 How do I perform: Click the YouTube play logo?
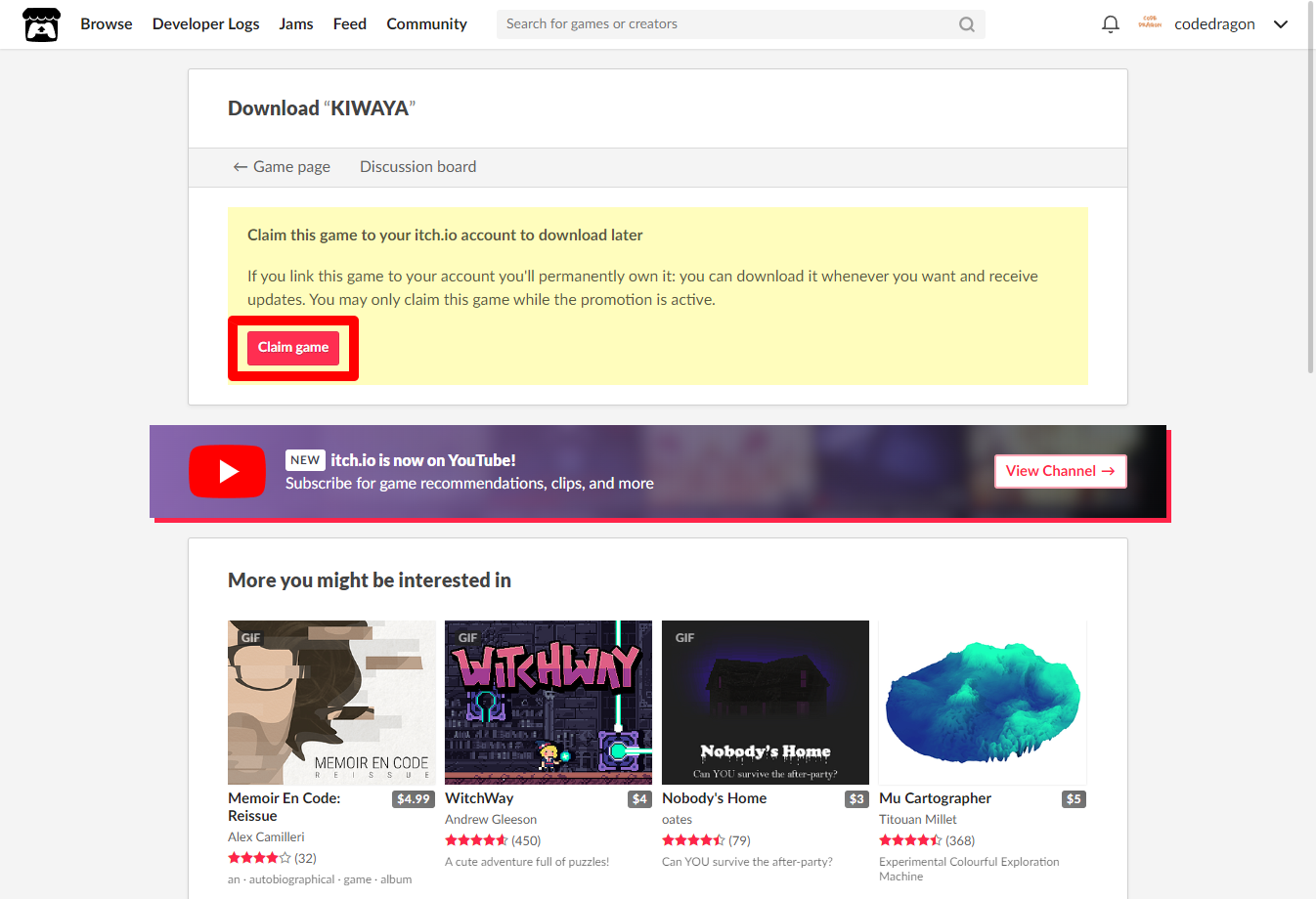pyautogui.click(x=227, y=472)
